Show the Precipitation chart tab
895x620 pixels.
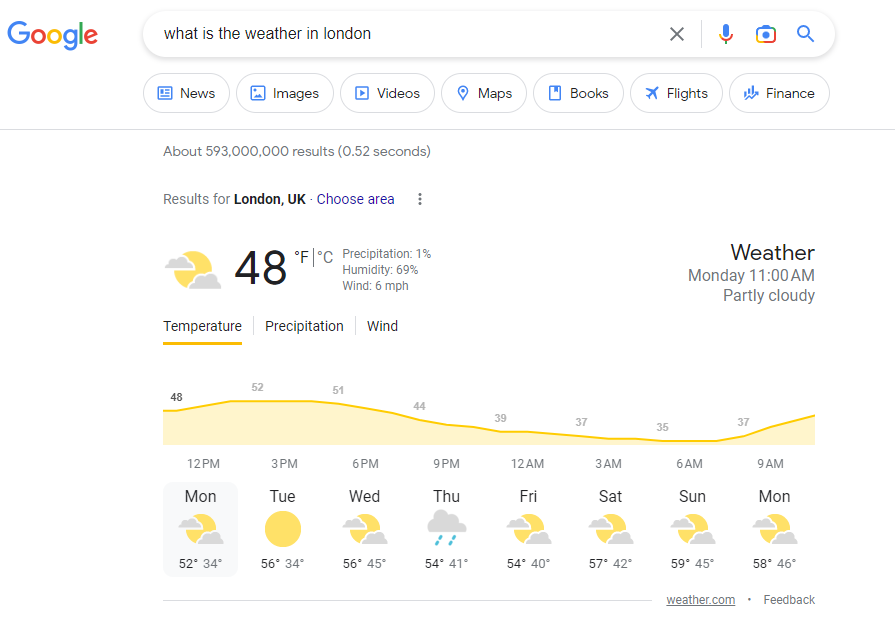pyautogui.click(x=304, y=326)
